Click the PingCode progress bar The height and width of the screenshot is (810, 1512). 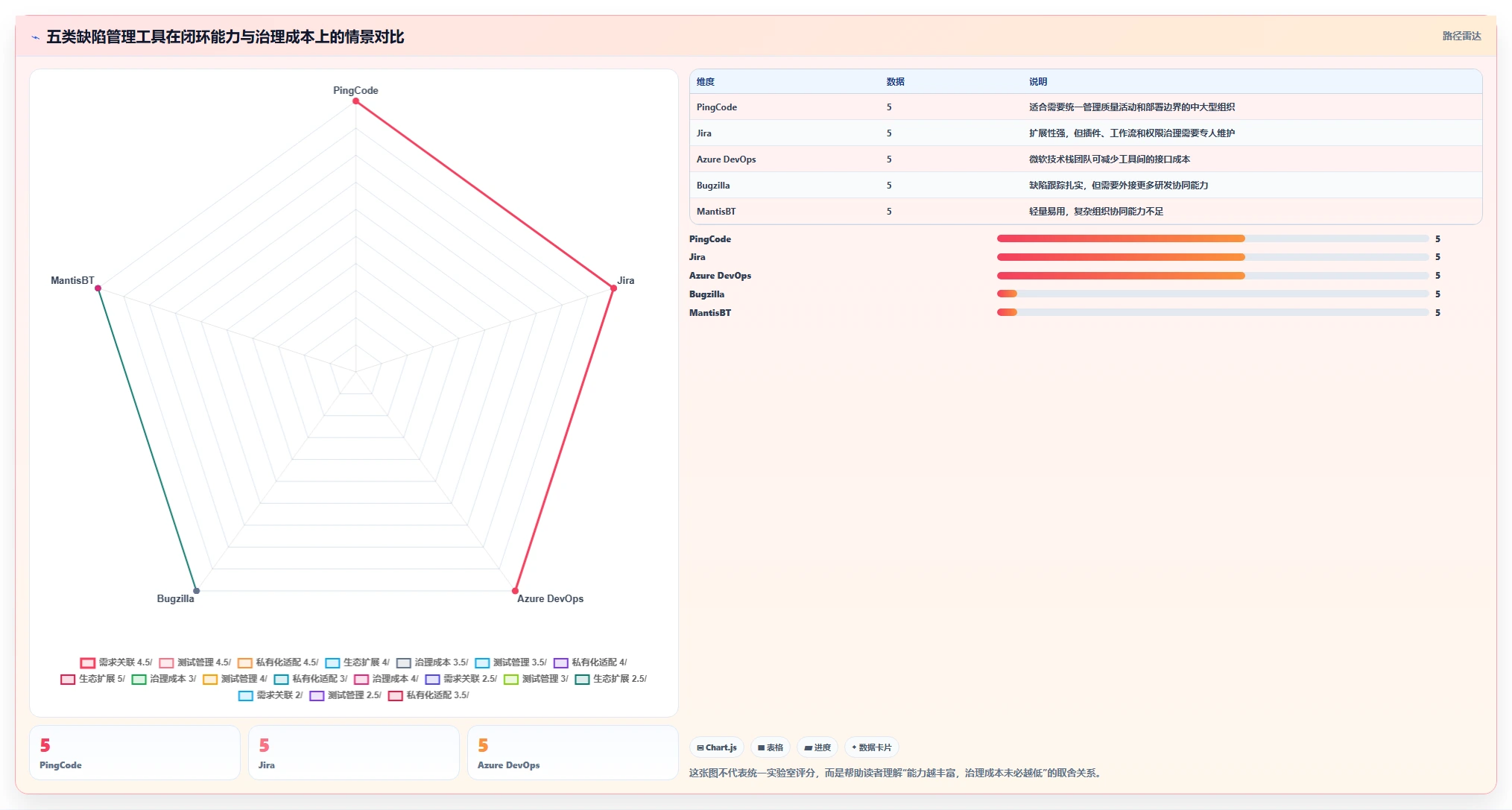[x=1212, y=238]
